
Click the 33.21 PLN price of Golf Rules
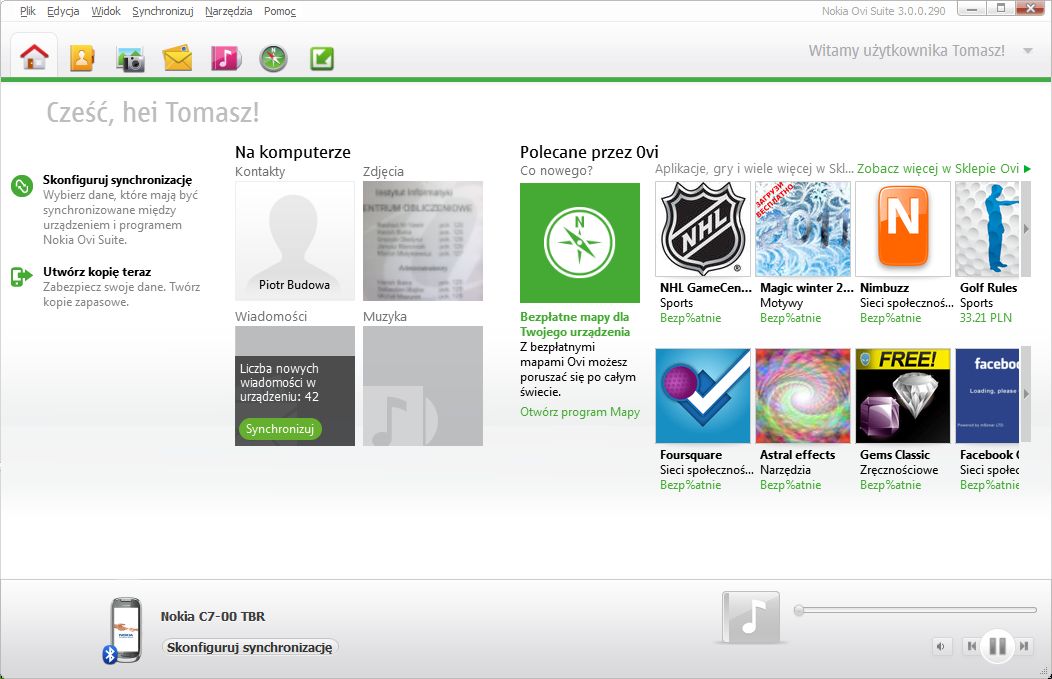point(986,318)
